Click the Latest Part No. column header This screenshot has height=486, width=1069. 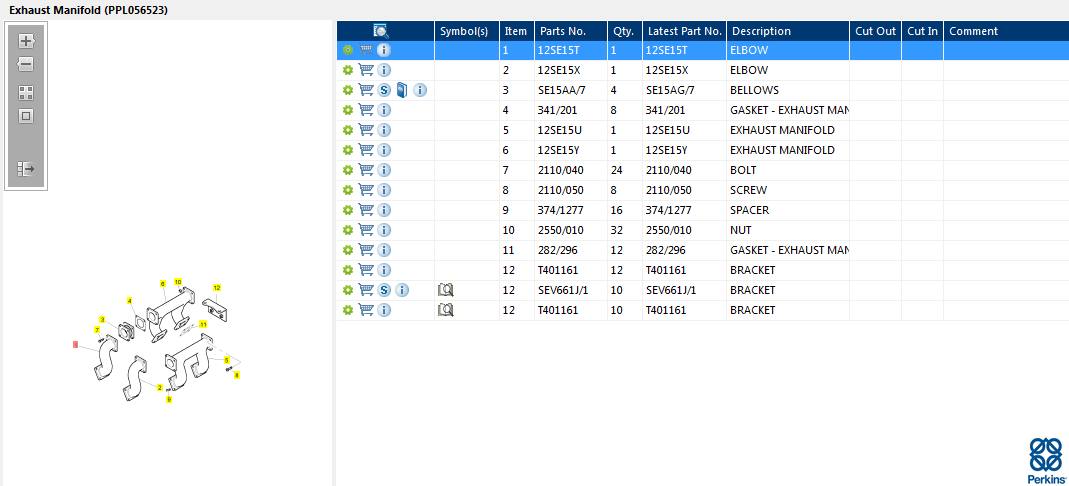684,31
